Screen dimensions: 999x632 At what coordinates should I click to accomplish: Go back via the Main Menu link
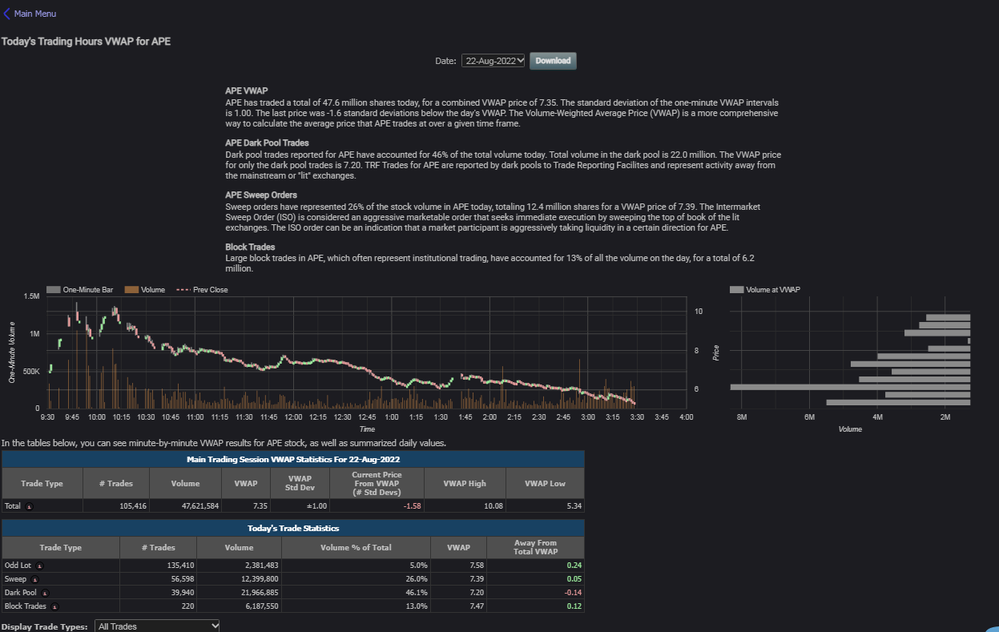pyautogui.click(x=35, y=14)
